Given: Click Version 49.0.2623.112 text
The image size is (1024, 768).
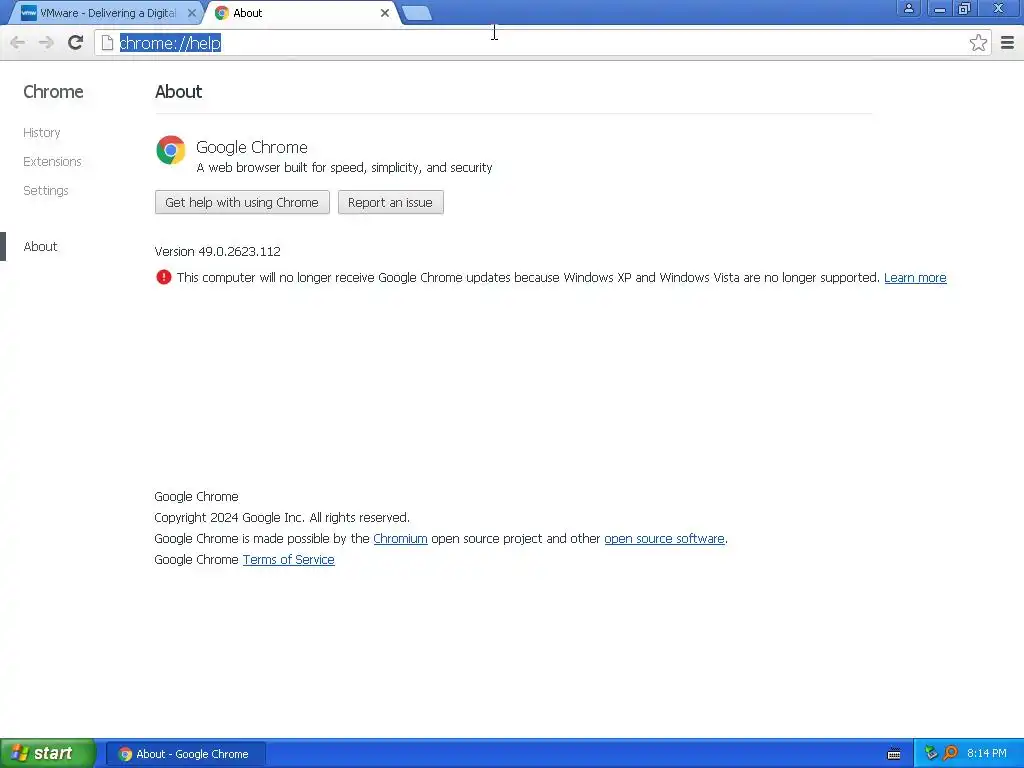Looking at the screenshot, I should tap(217, 251).
